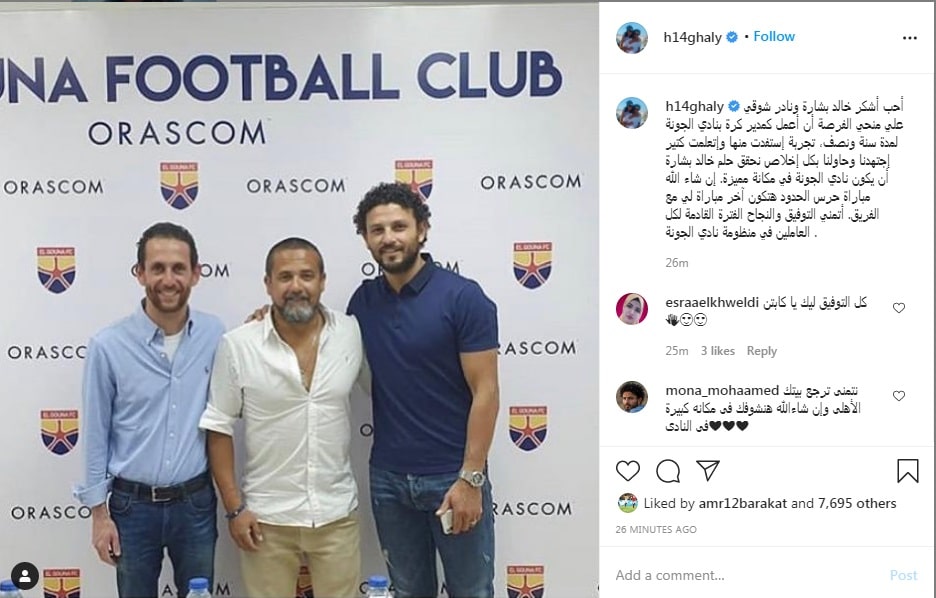This screenshot has height=598, width=936.
Task: Share the post using the paper plane icon
Action: [x=708, y=470]
